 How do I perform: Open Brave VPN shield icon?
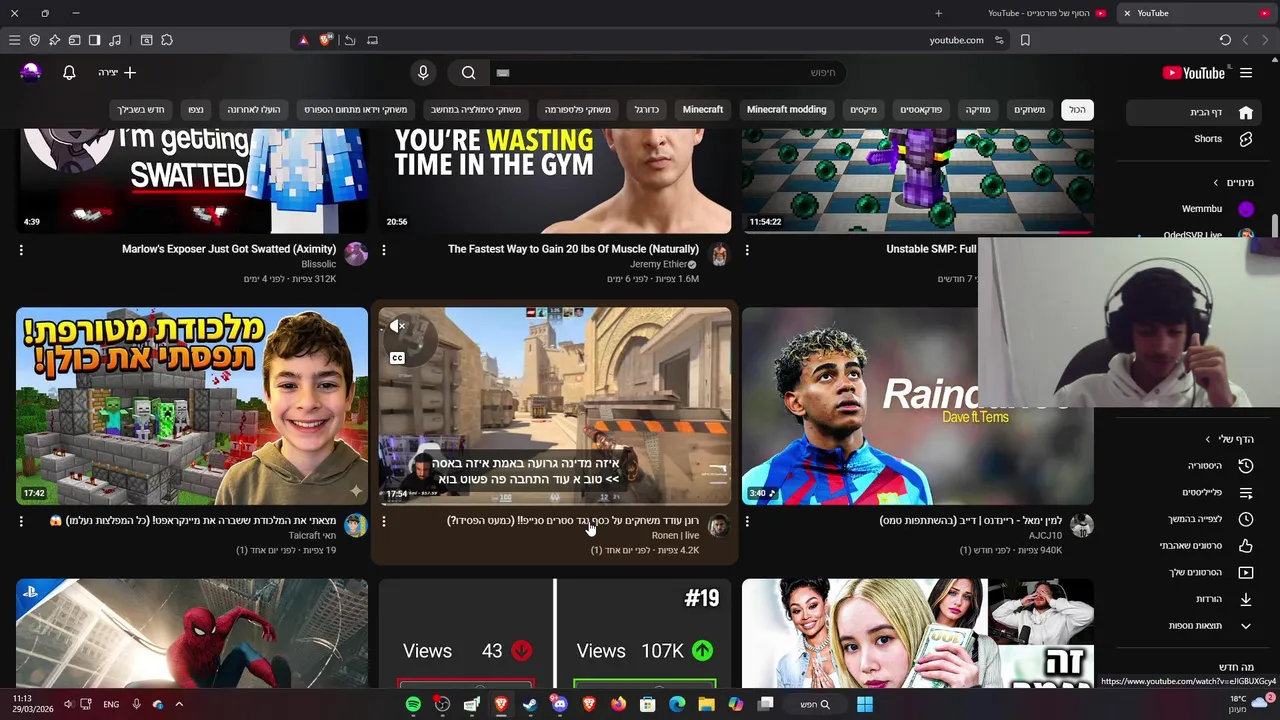[34, 40]
